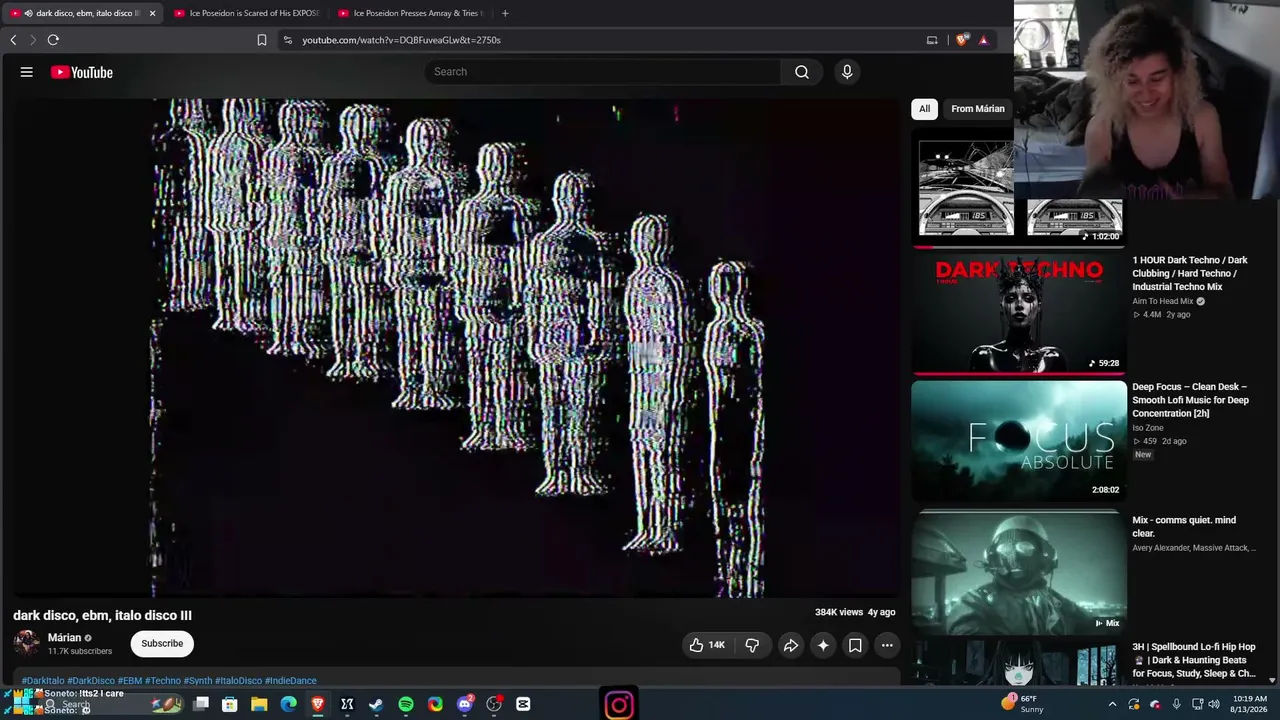
Task: Dislike the video with thumbs down
Action: (x=752, y=645)
